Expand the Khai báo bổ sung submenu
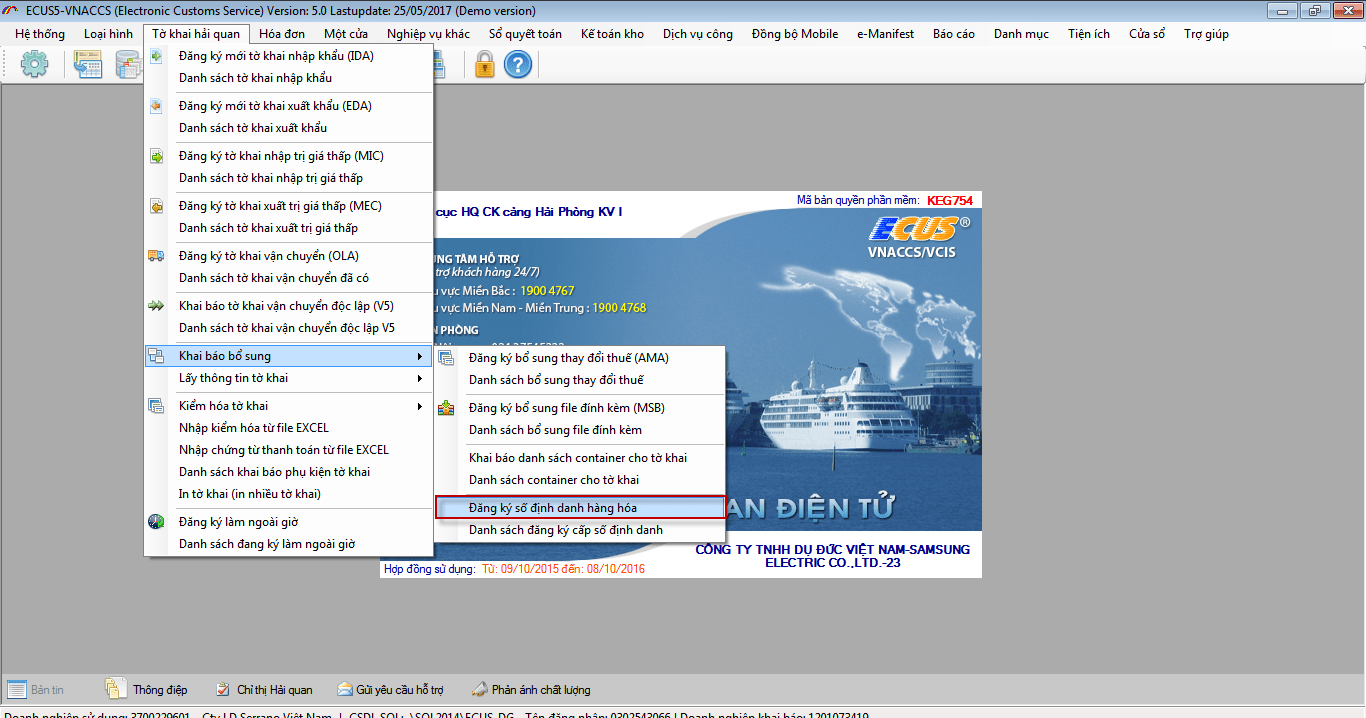The image size is (1366, 718). click(289, 356)
